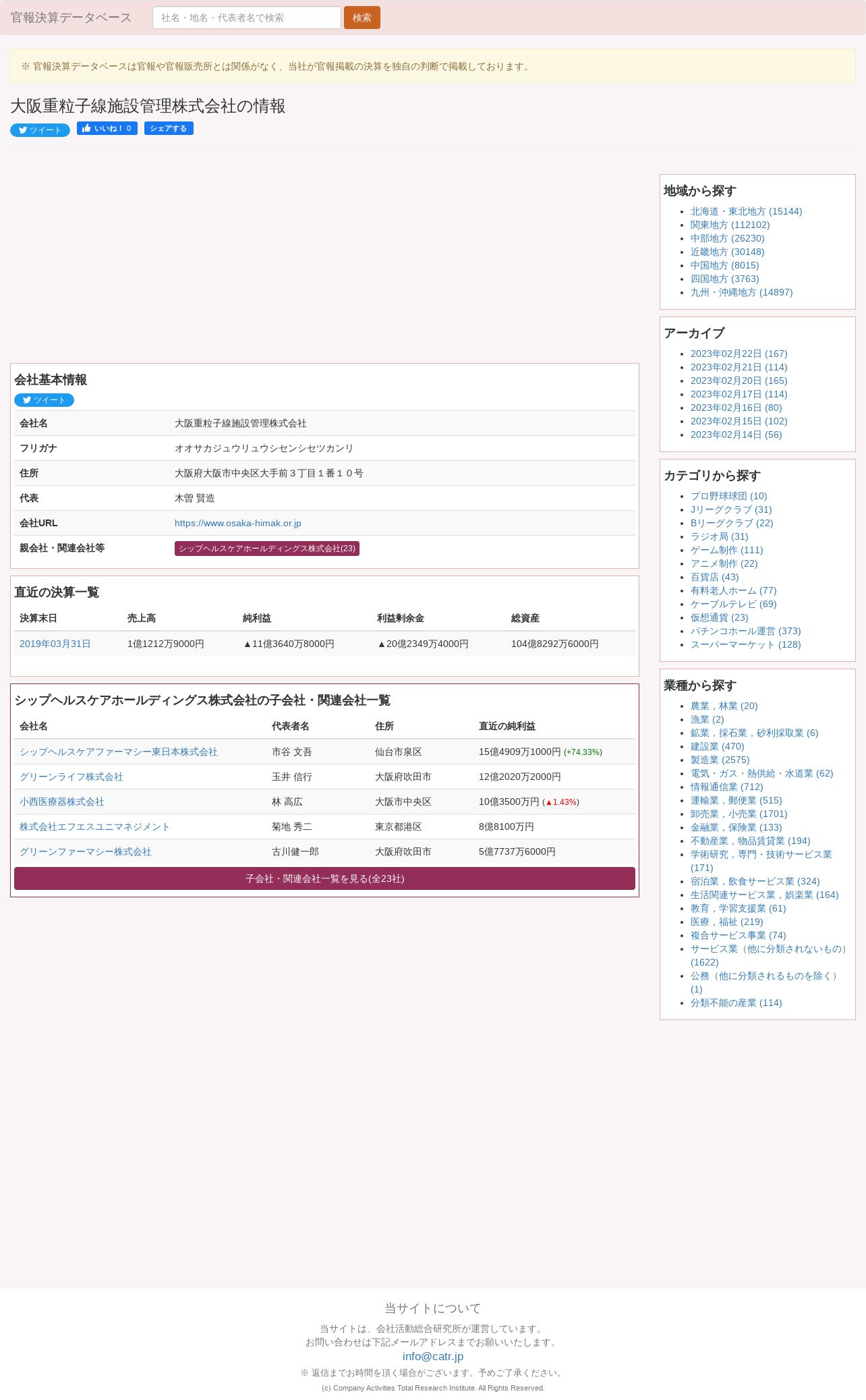Select 四国地方 region link
This screenshot has width=866, height=1400.
(x=724, y=279)
